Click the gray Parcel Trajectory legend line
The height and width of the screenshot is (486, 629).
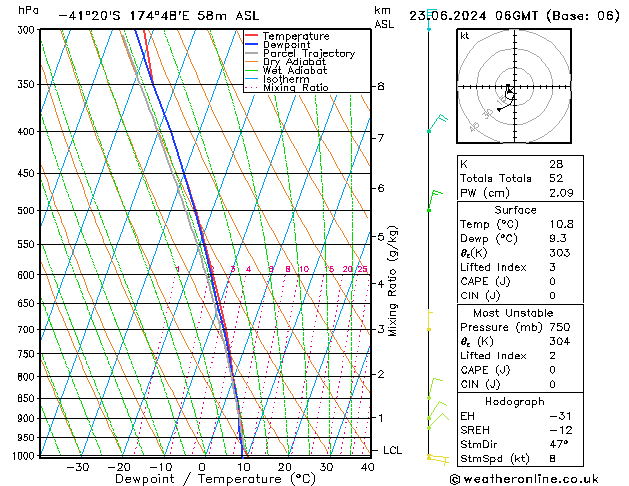[x=252, y=53]
